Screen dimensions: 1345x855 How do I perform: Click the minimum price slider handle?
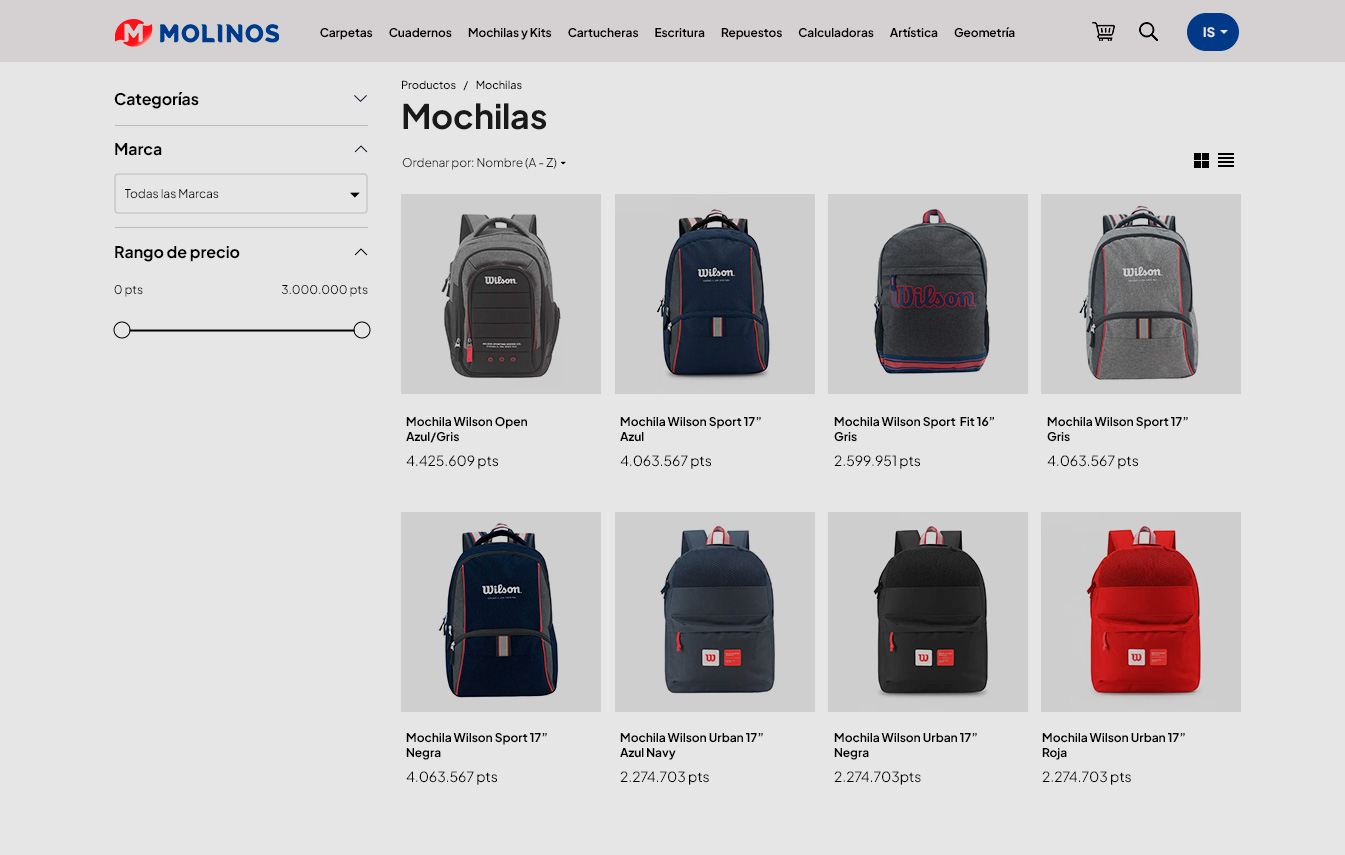click(x=122, y=330)
